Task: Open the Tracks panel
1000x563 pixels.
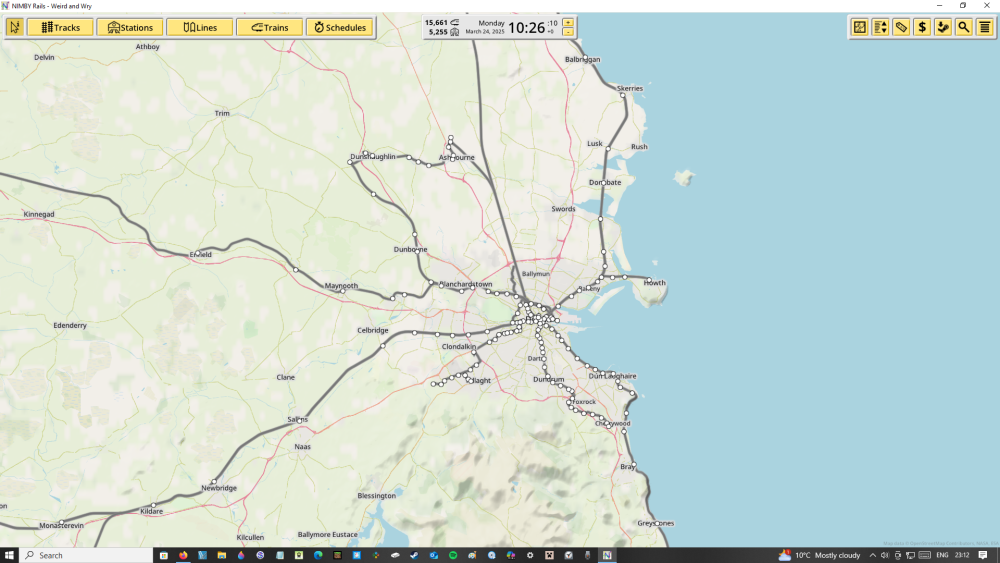Action: click(60, 27)
